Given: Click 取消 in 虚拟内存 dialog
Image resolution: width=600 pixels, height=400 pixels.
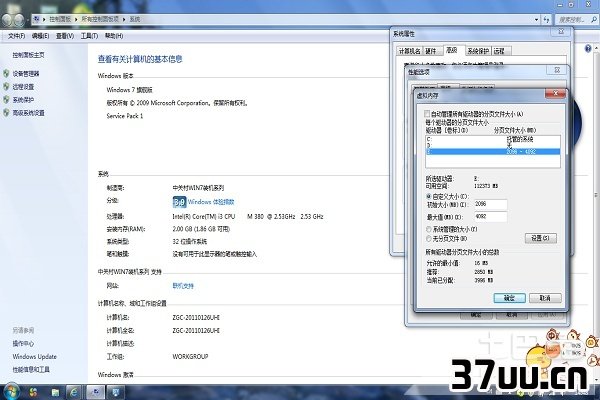Looking at the screenshot, I should pos(545,298).
